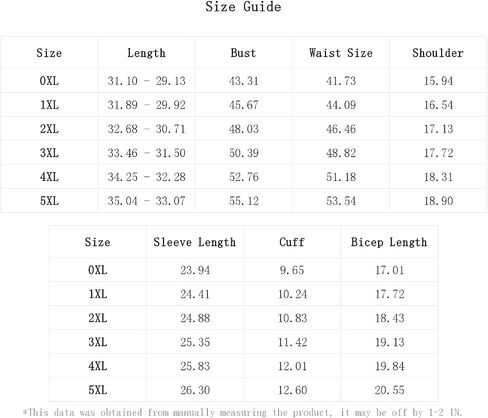Select shoulder value 17.13
Image resolution: width=488 pixels, height=418 pixels.
[x=438, y=129]
